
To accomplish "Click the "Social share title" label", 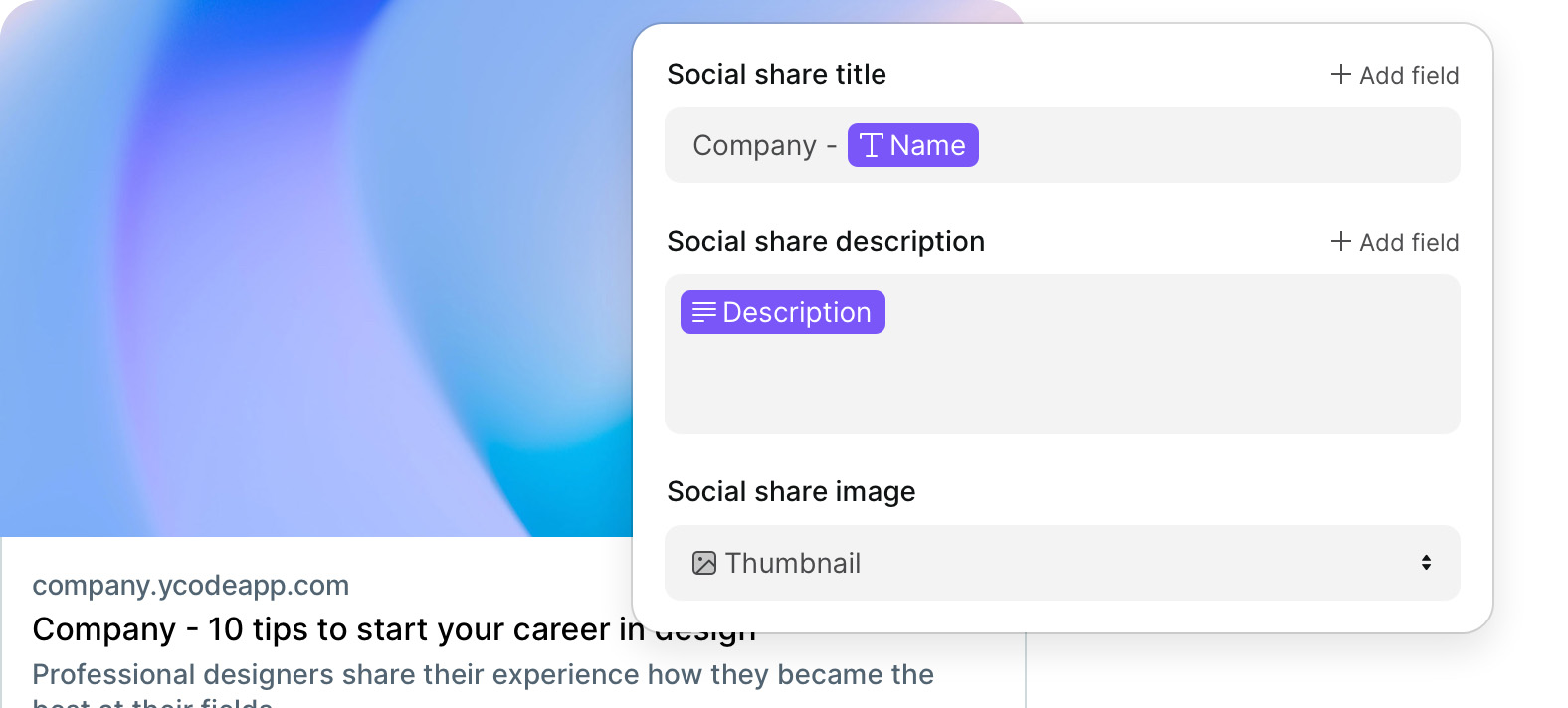I will (776, 74).
